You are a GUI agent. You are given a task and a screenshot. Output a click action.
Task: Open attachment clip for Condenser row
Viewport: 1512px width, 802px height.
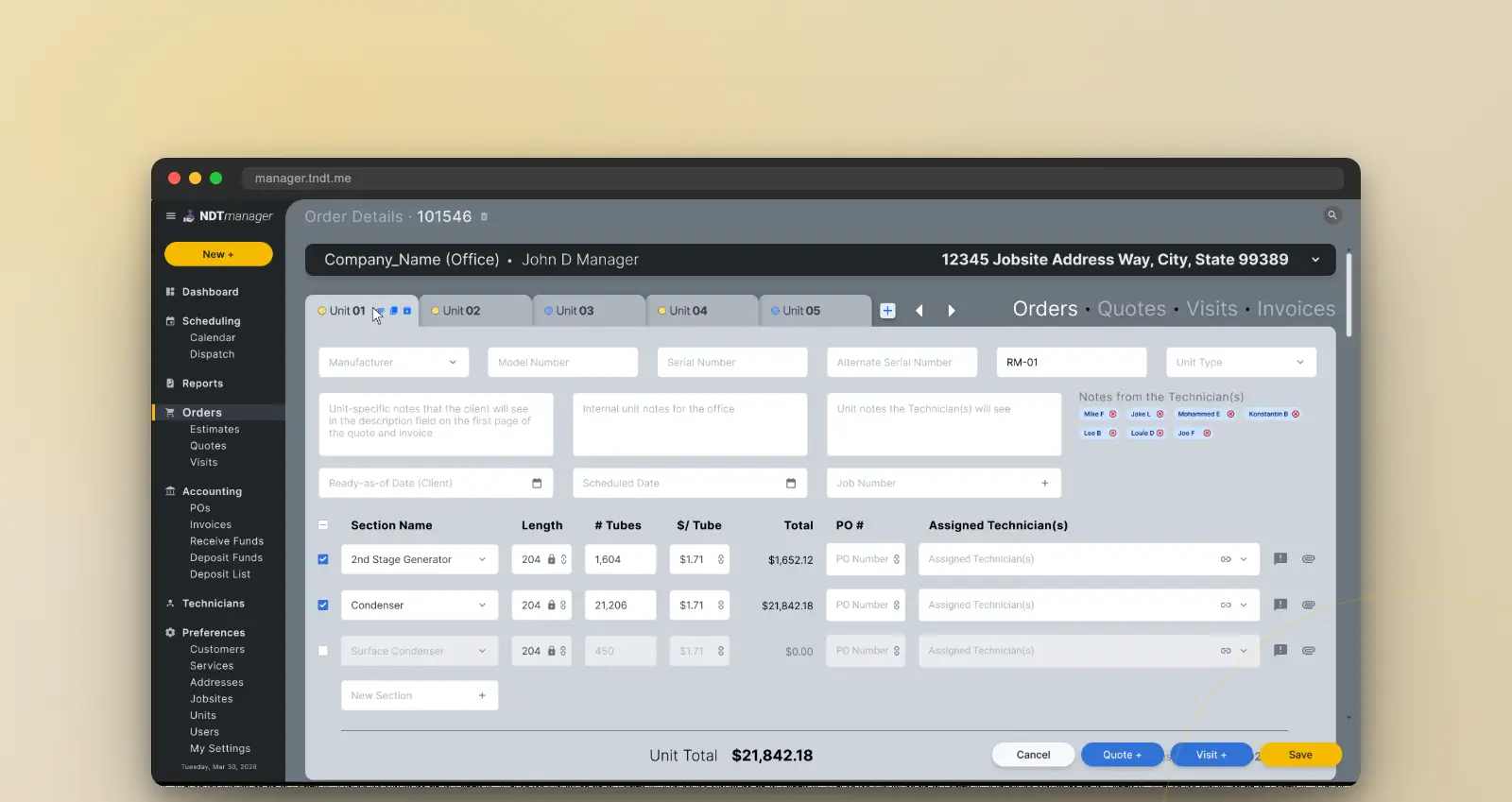click(1309, 606)
